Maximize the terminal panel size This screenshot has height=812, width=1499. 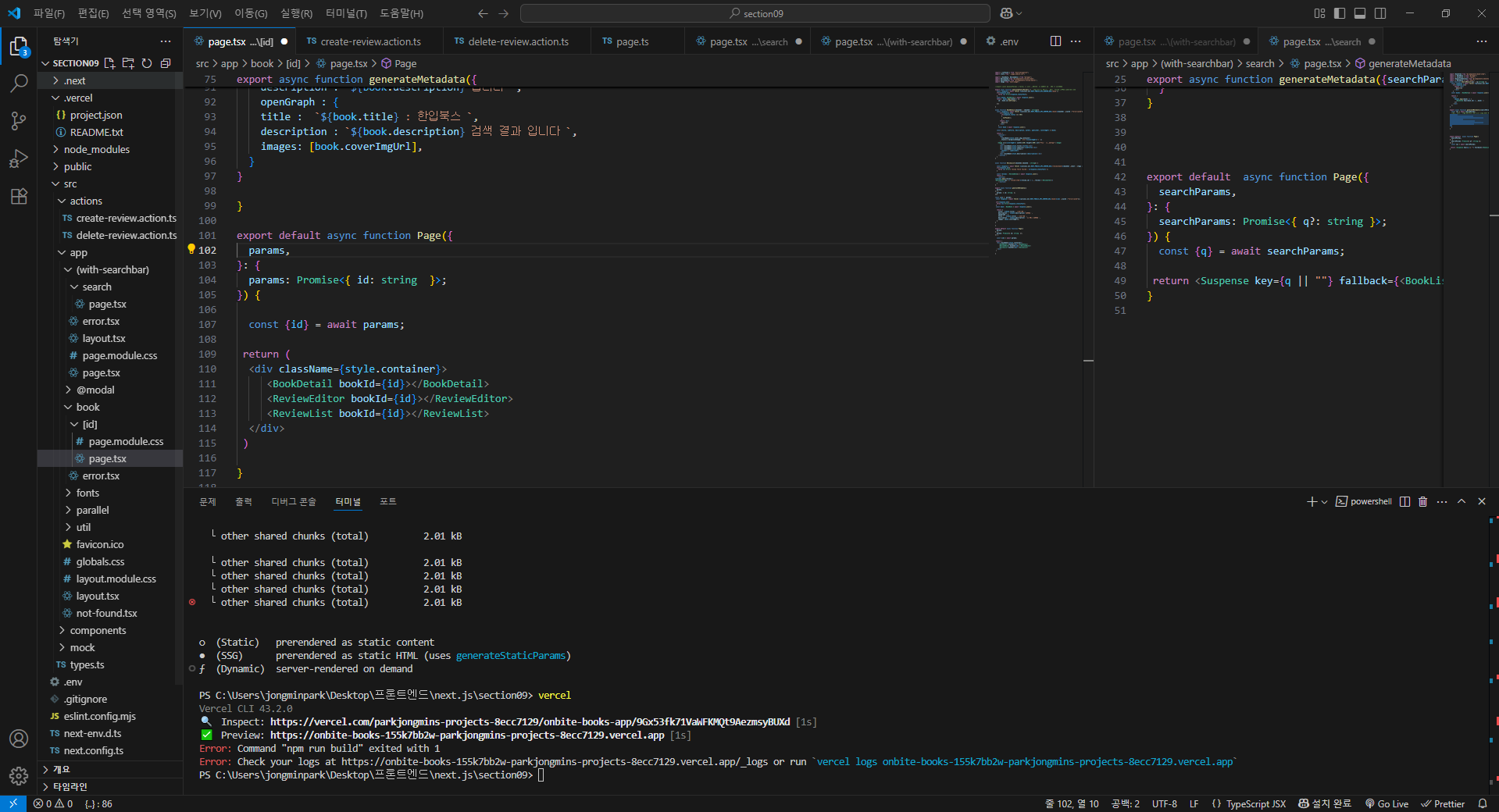pyautogui.click(x=1462, y=501)
